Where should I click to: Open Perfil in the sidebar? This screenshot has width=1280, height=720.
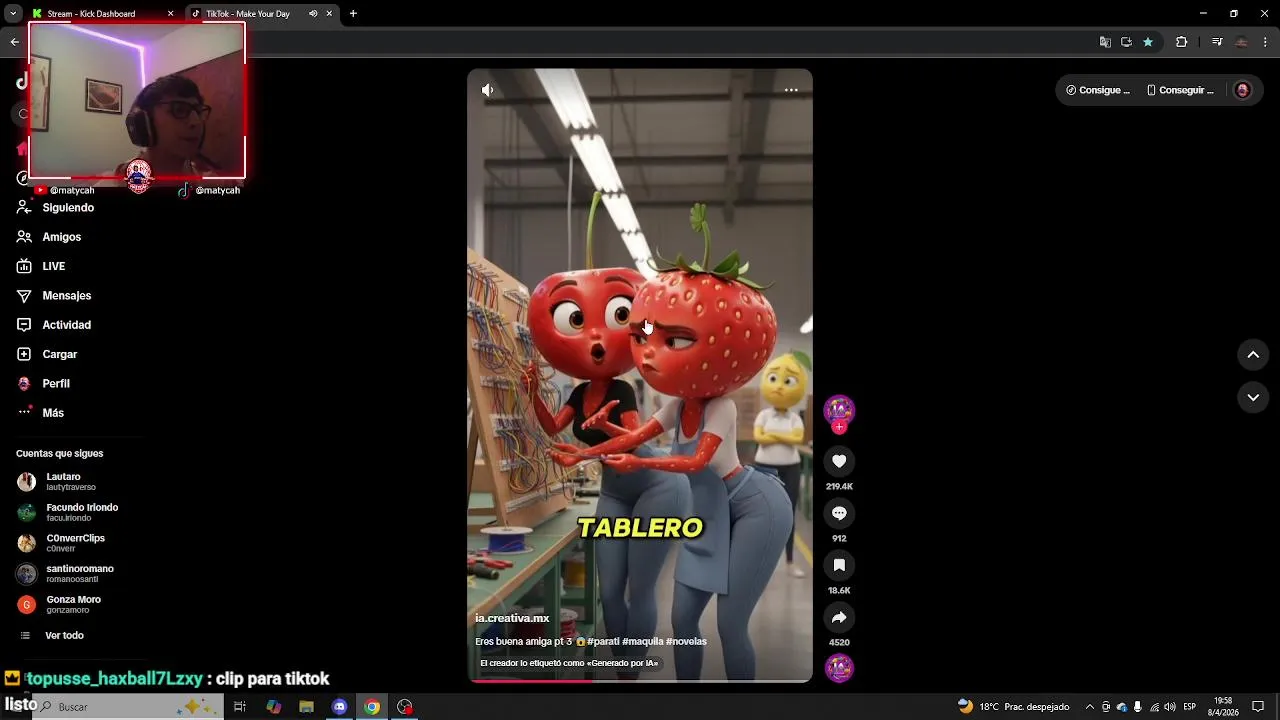43,384
